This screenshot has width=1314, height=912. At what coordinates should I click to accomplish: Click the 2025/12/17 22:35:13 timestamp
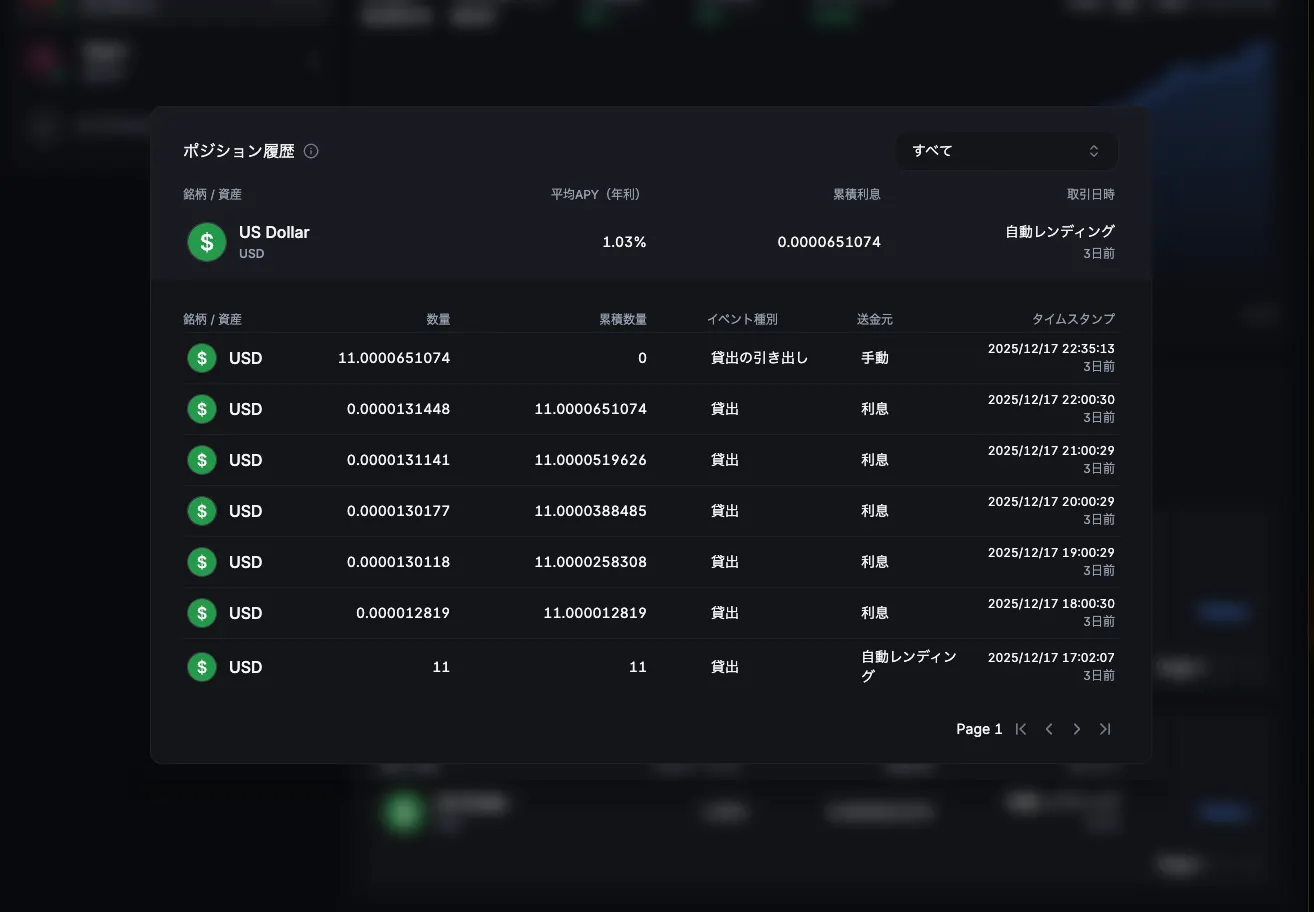(1050, 349)
